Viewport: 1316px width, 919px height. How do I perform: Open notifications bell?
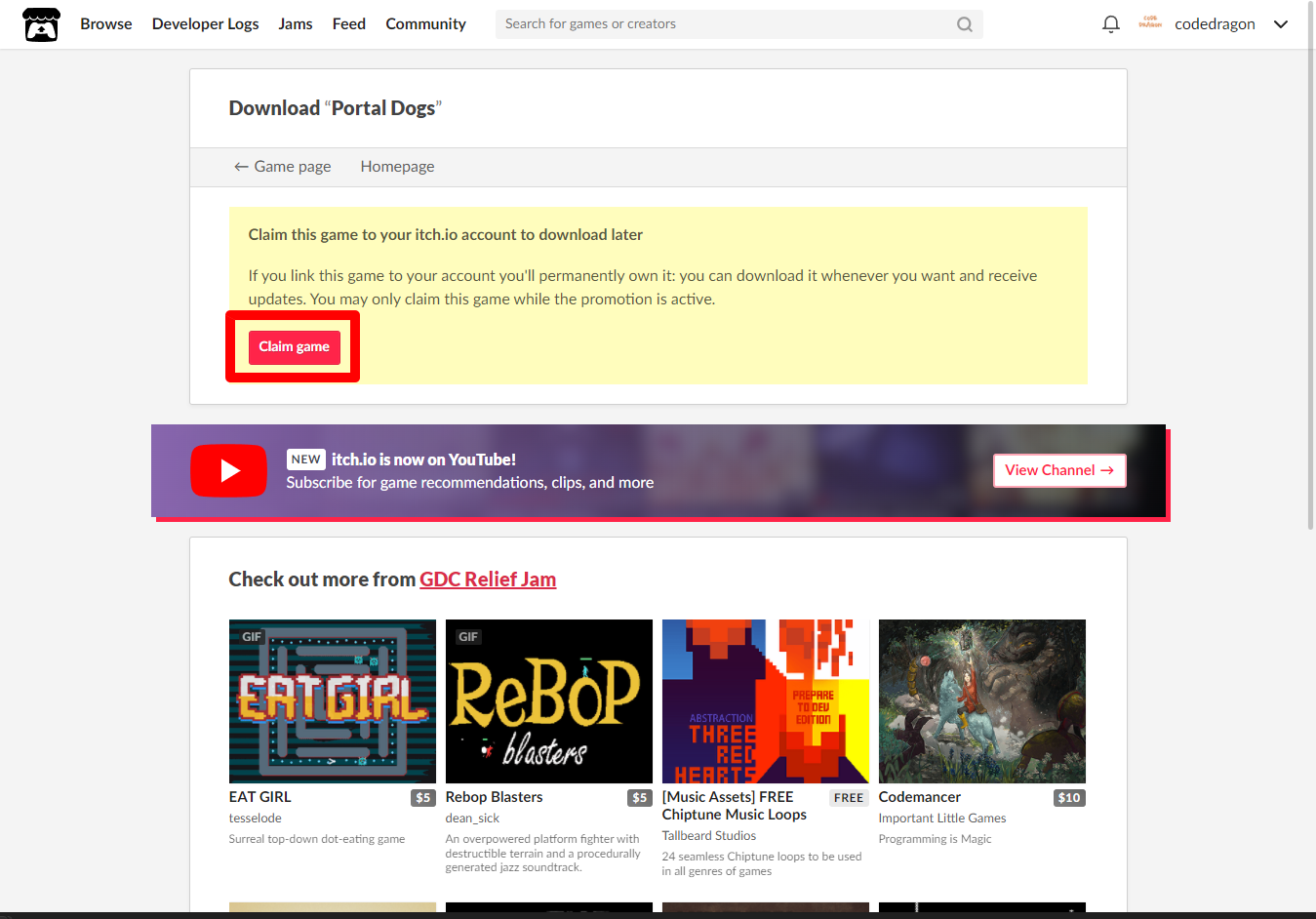coord(1110,24)
